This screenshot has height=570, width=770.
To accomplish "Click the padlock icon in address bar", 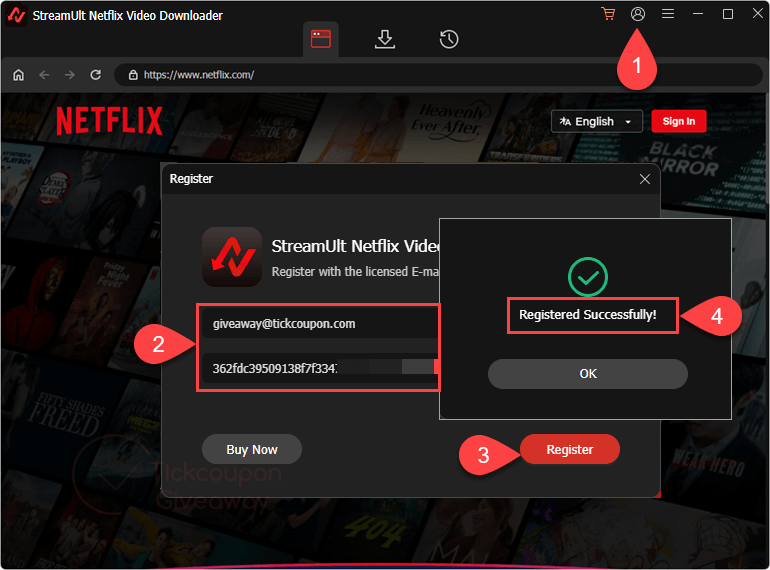I will pos(133,75).
